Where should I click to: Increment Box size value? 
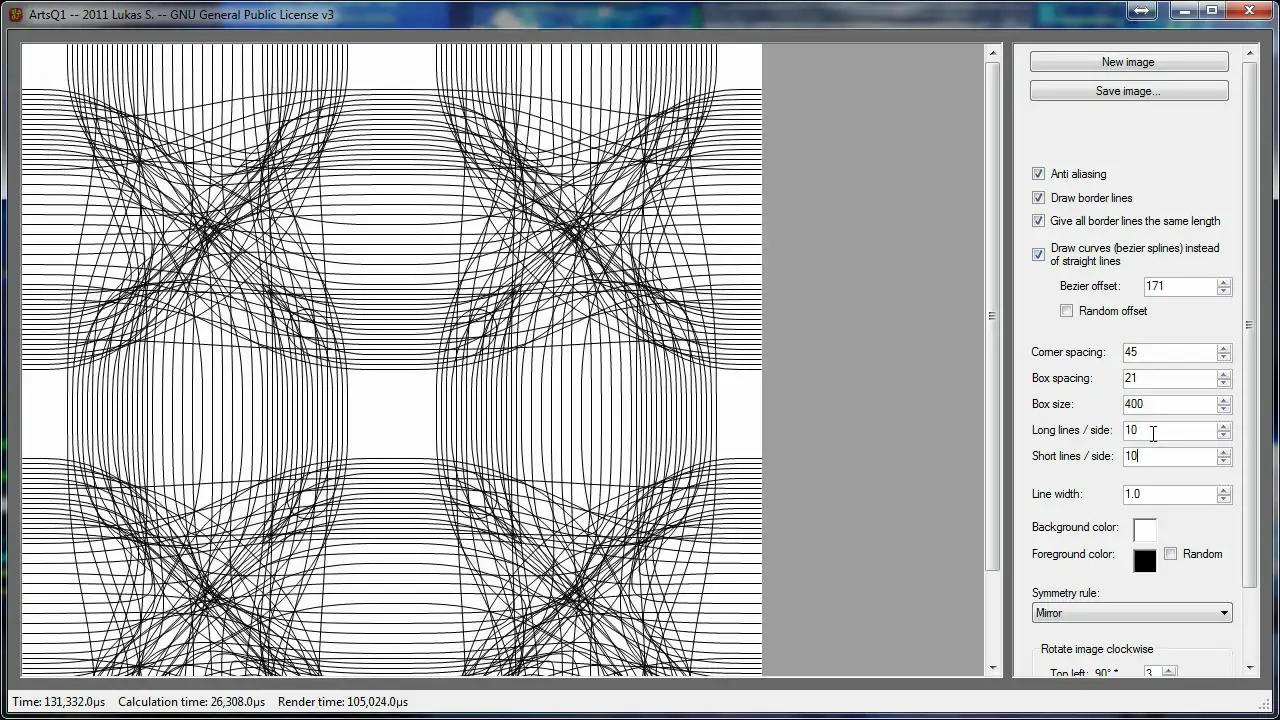pyautogui.click(x=1224, y=400)
